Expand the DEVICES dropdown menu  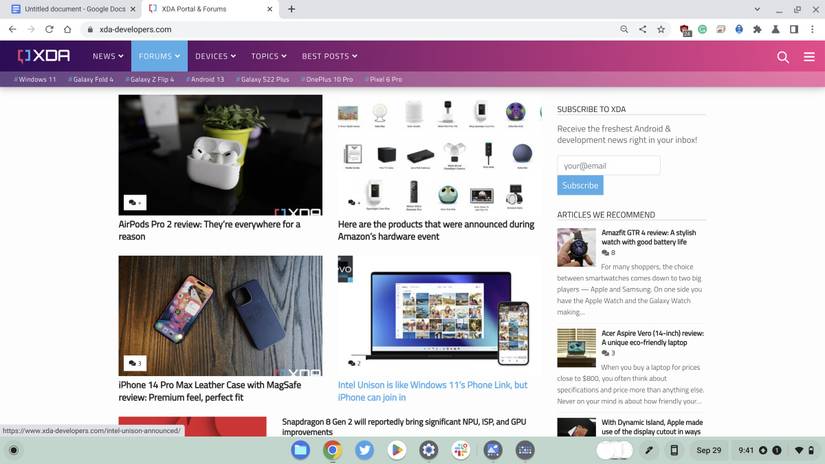pyautogui.click(x=216, y=56)
